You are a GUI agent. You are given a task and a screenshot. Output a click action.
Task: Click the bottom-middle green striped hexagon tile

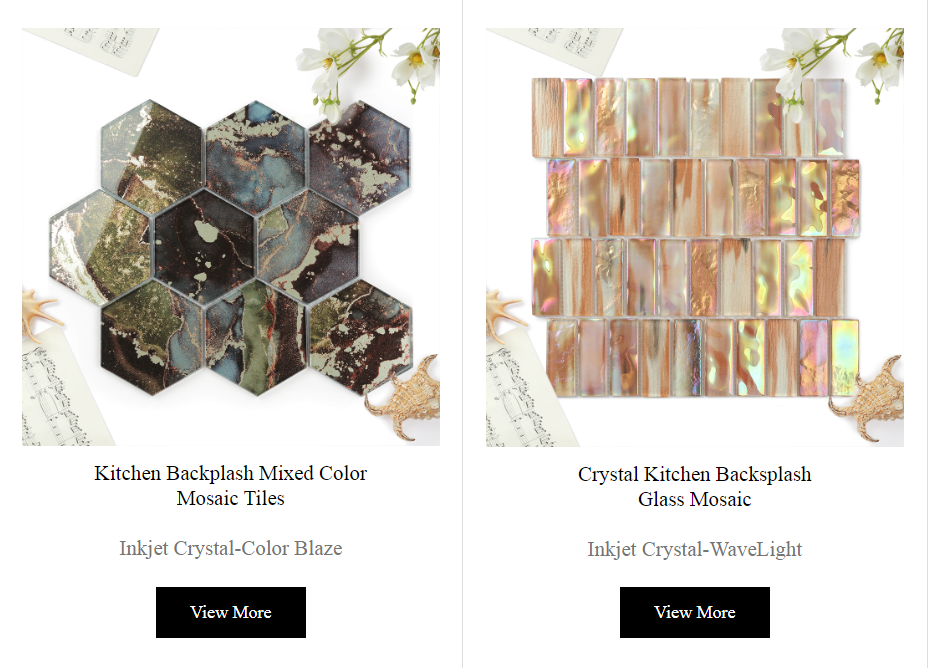coord(256,337)
